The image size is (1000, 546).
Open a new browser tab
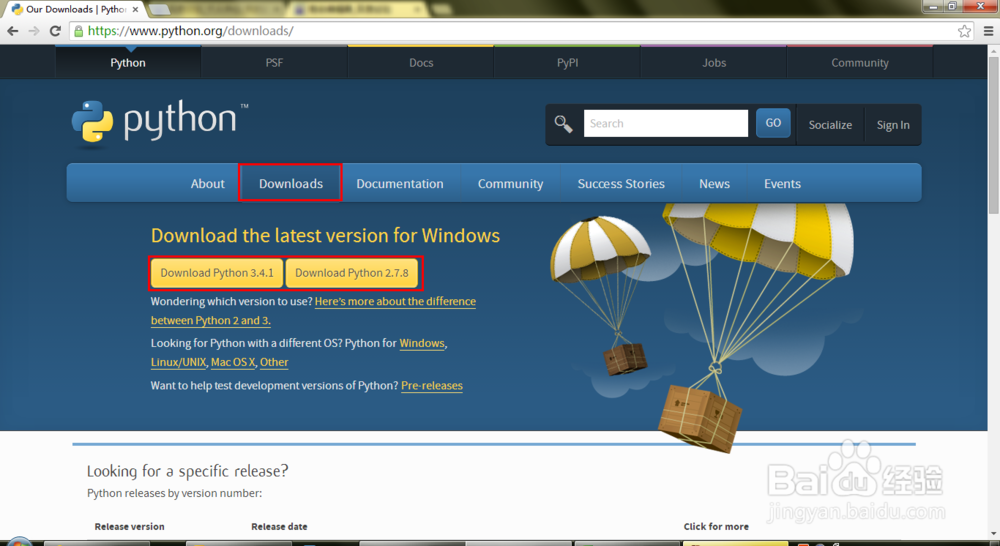159,10
